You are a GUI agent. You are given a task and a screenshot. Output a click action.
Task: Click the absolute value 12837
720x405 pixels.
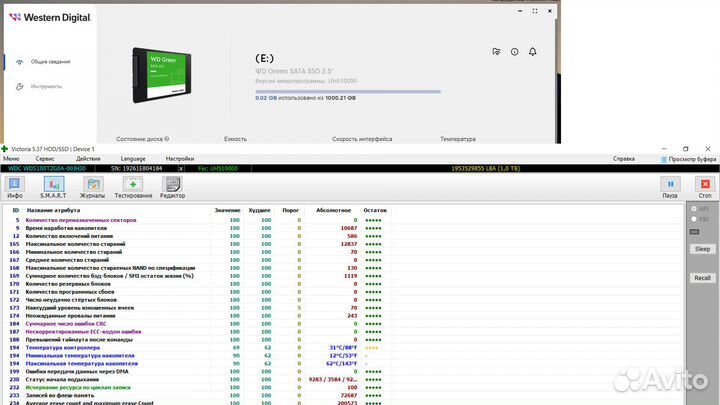[x=349, y=244]
